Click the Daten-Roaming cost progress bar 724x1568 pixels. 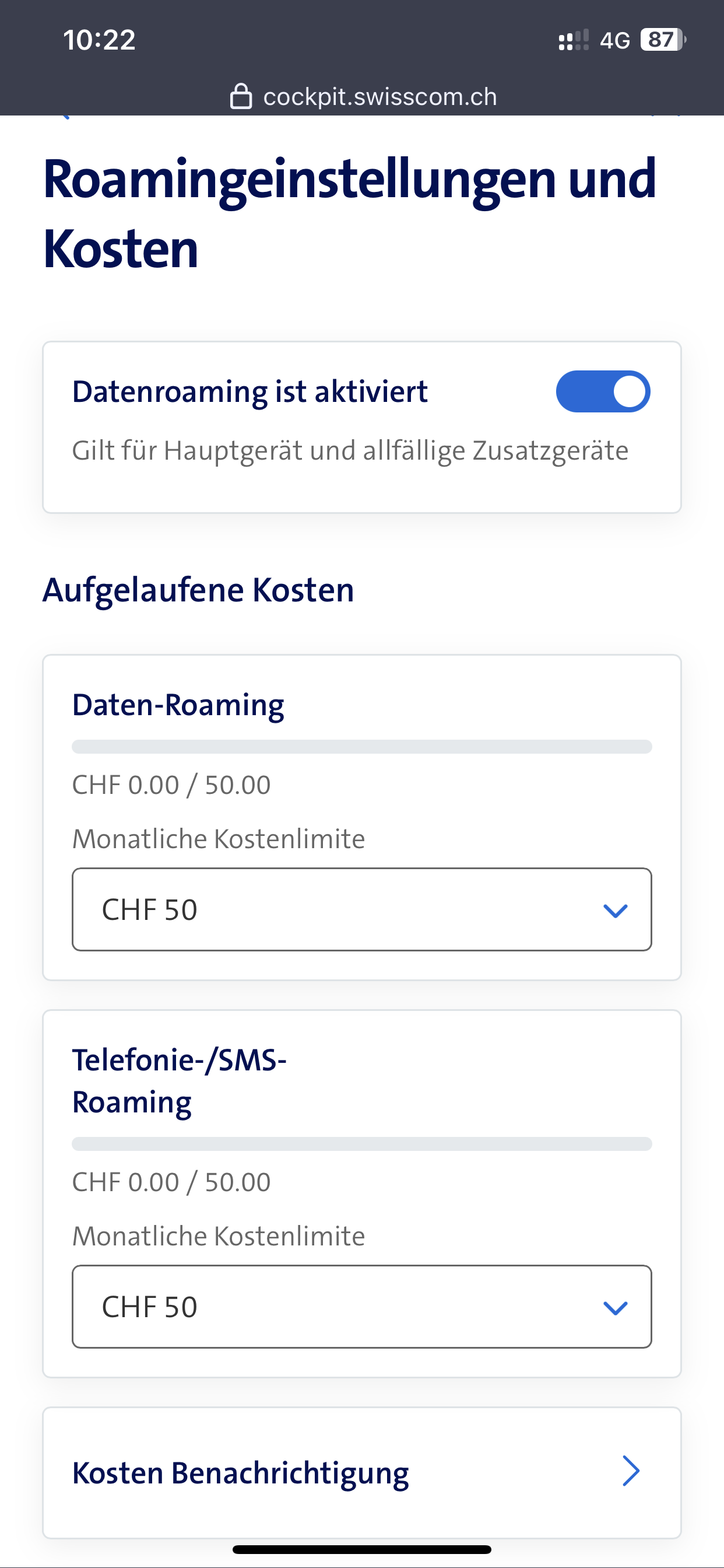coord(361,747)
